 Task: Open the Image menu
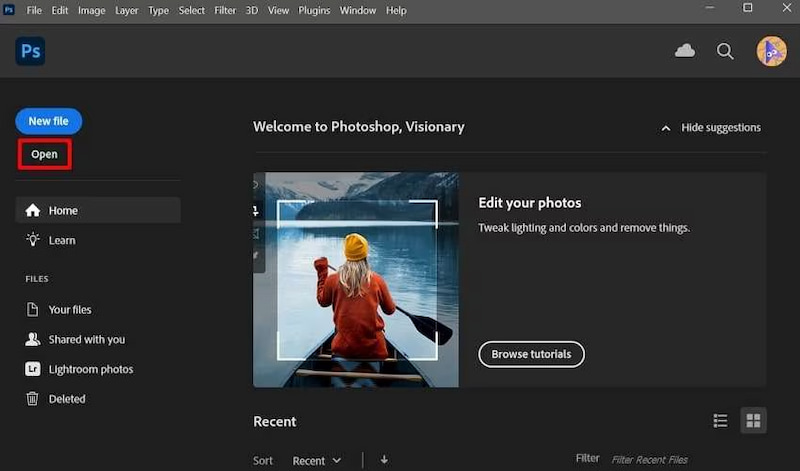91,10
